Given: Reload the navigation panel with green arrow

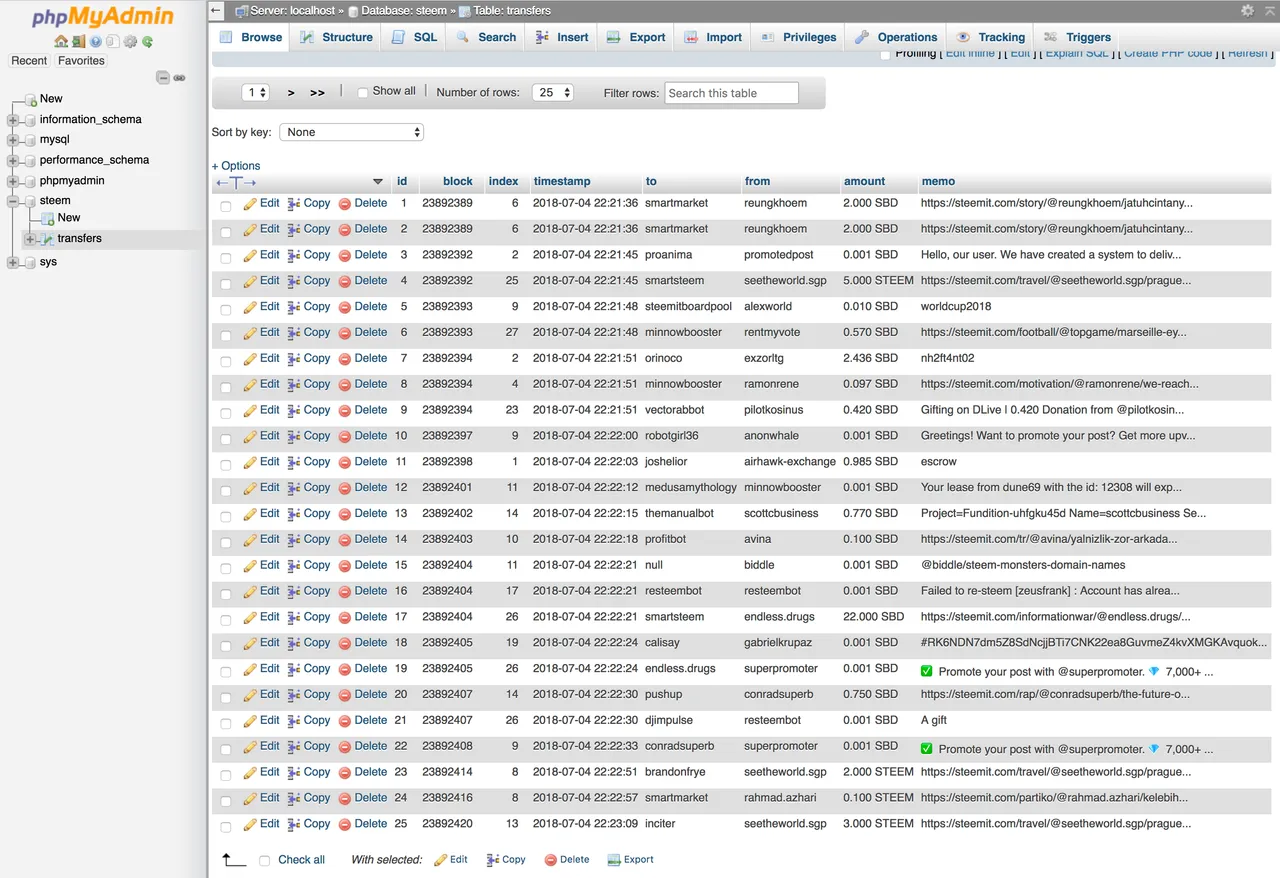Looking at the screenshot, I should [147, 42].
